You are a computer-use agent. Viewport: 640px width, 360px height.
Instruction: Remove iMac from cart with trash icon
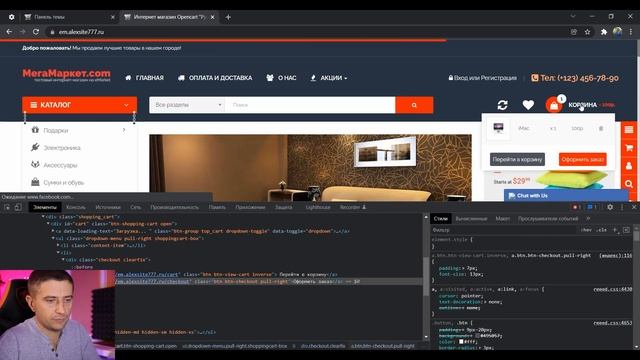point(601,128)
